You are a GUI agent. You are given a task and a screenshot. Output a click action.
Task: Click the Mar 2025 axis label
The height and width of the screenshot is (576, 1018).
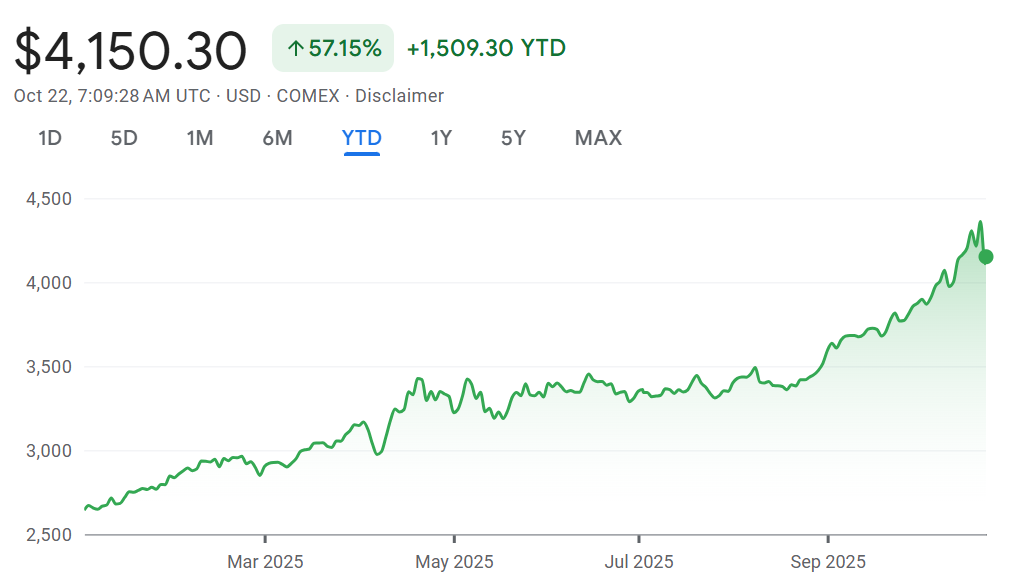coord(265,562)
